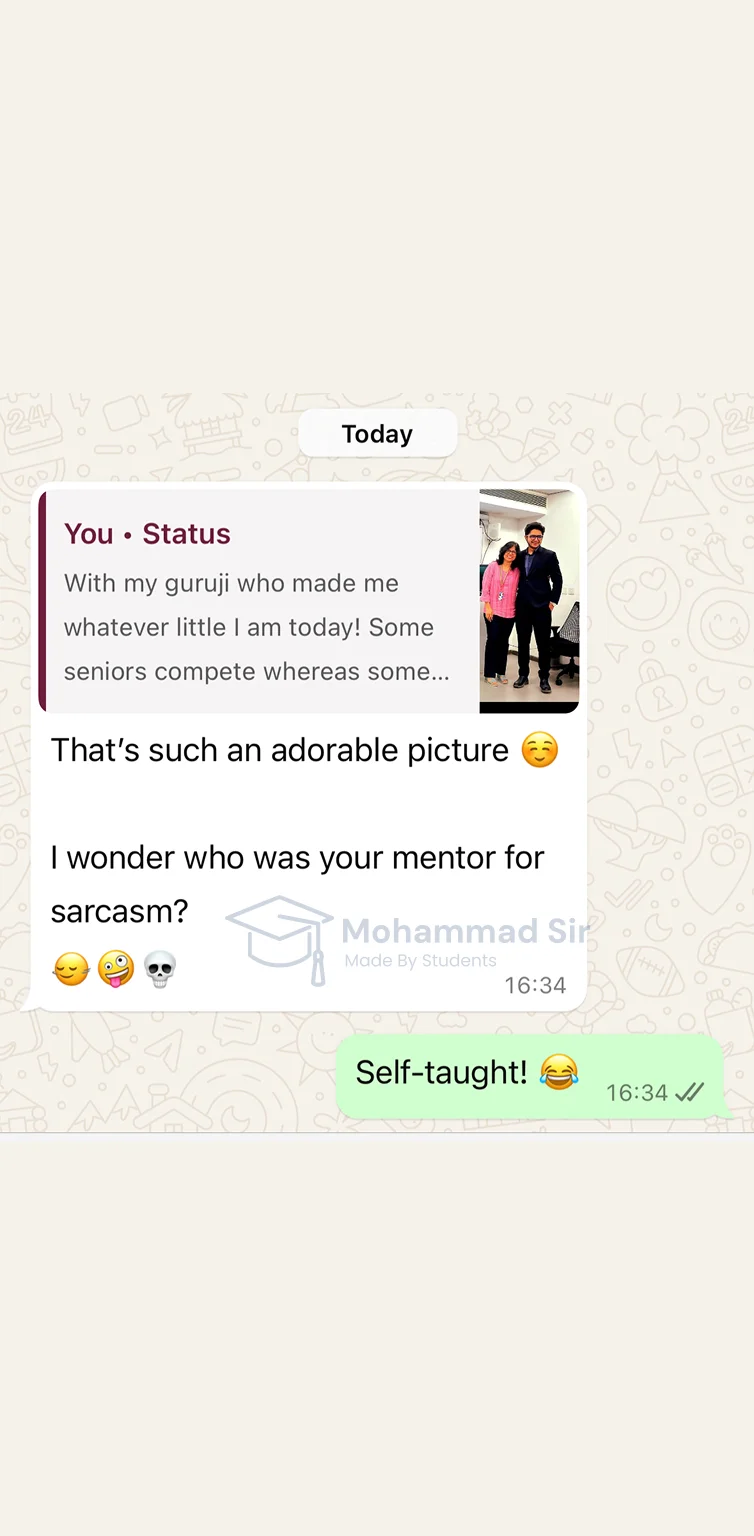This screenshot has height=1536, width=754.
Task: Tap the 'You' sender label in the quoted reply
Action: click(88, 534)
